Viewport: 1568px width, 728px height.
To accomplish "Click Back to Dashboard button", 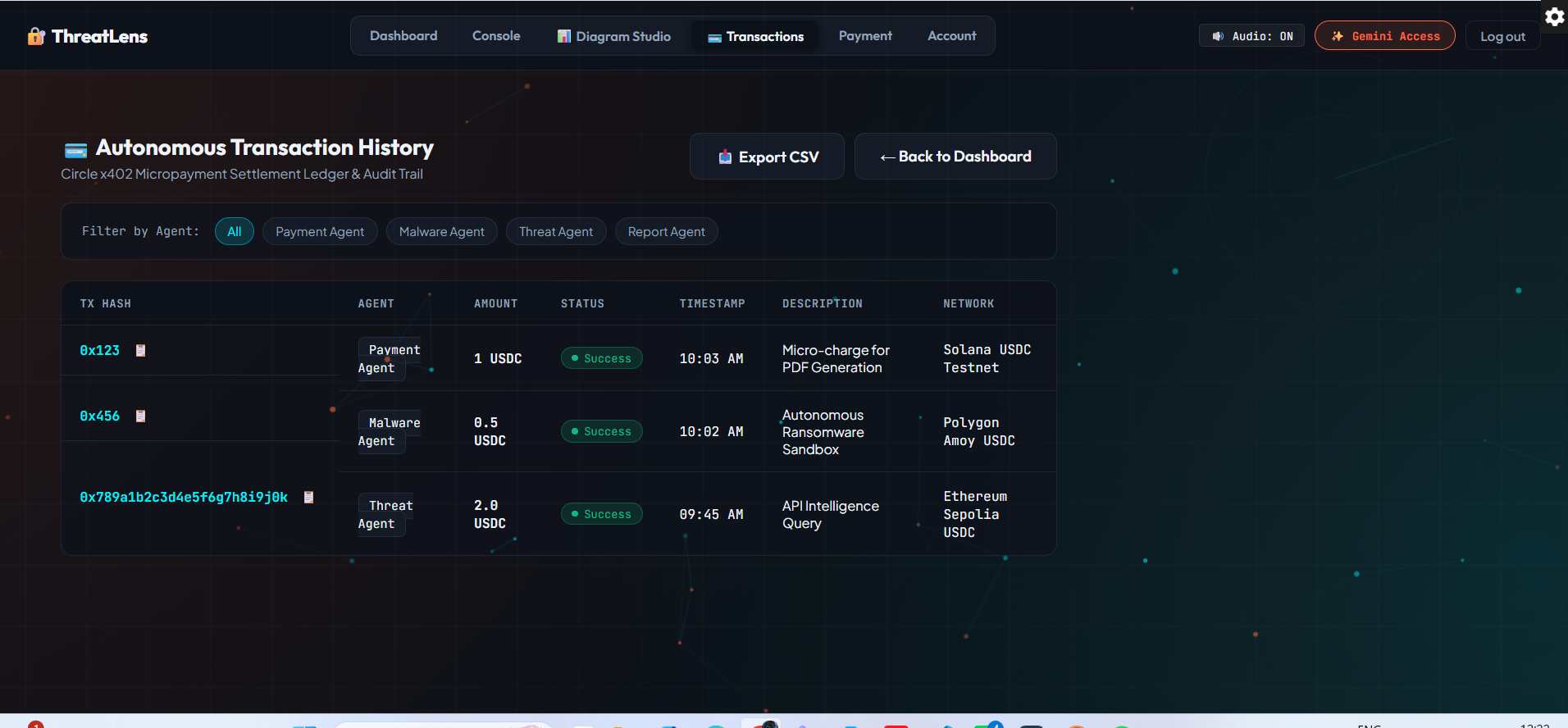I will (x=955, y=157).
